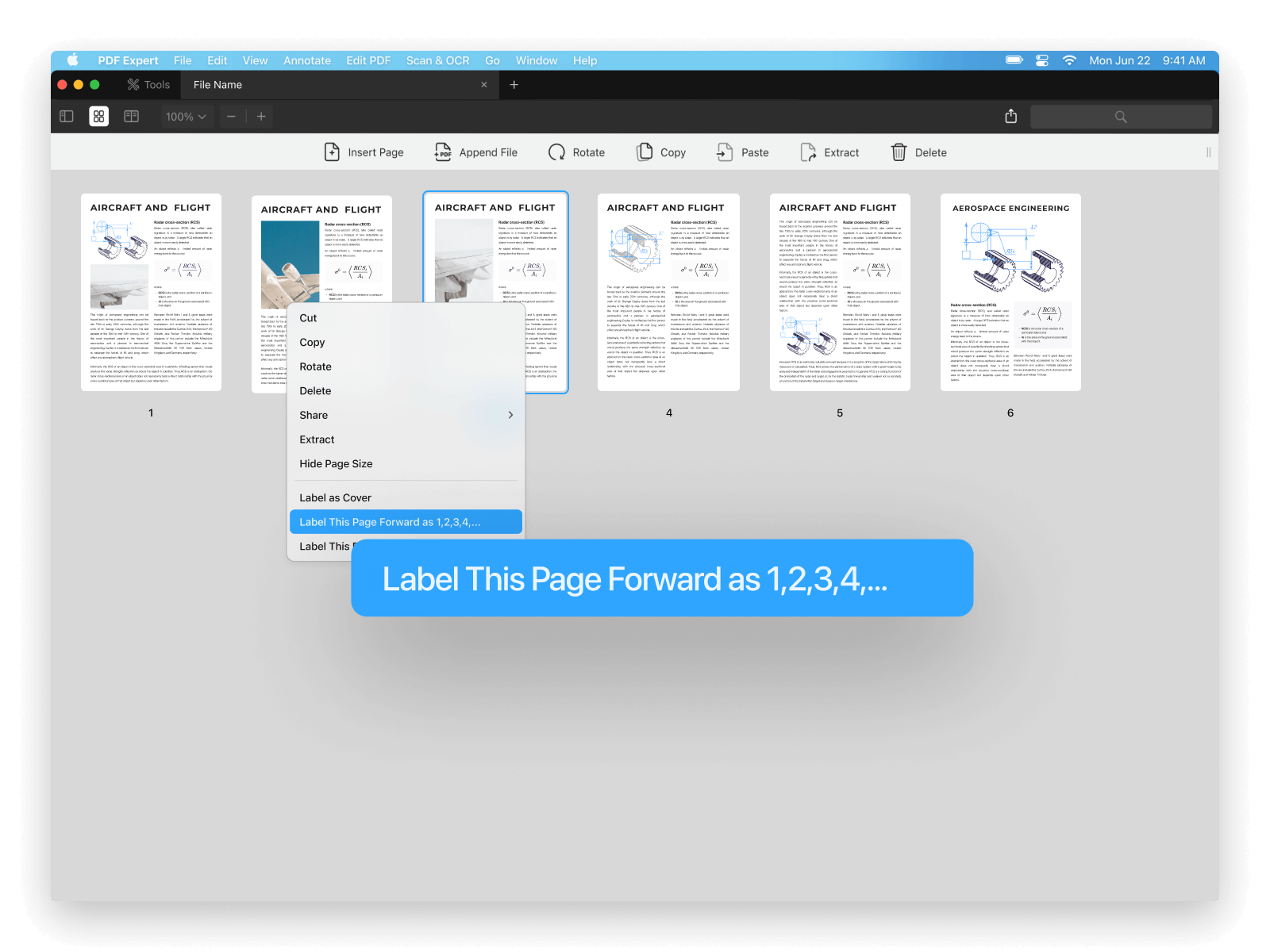The width and height of the screenshot is (1270, 952).
Task: Toggle two-page split view
Action: click(132, 117)
